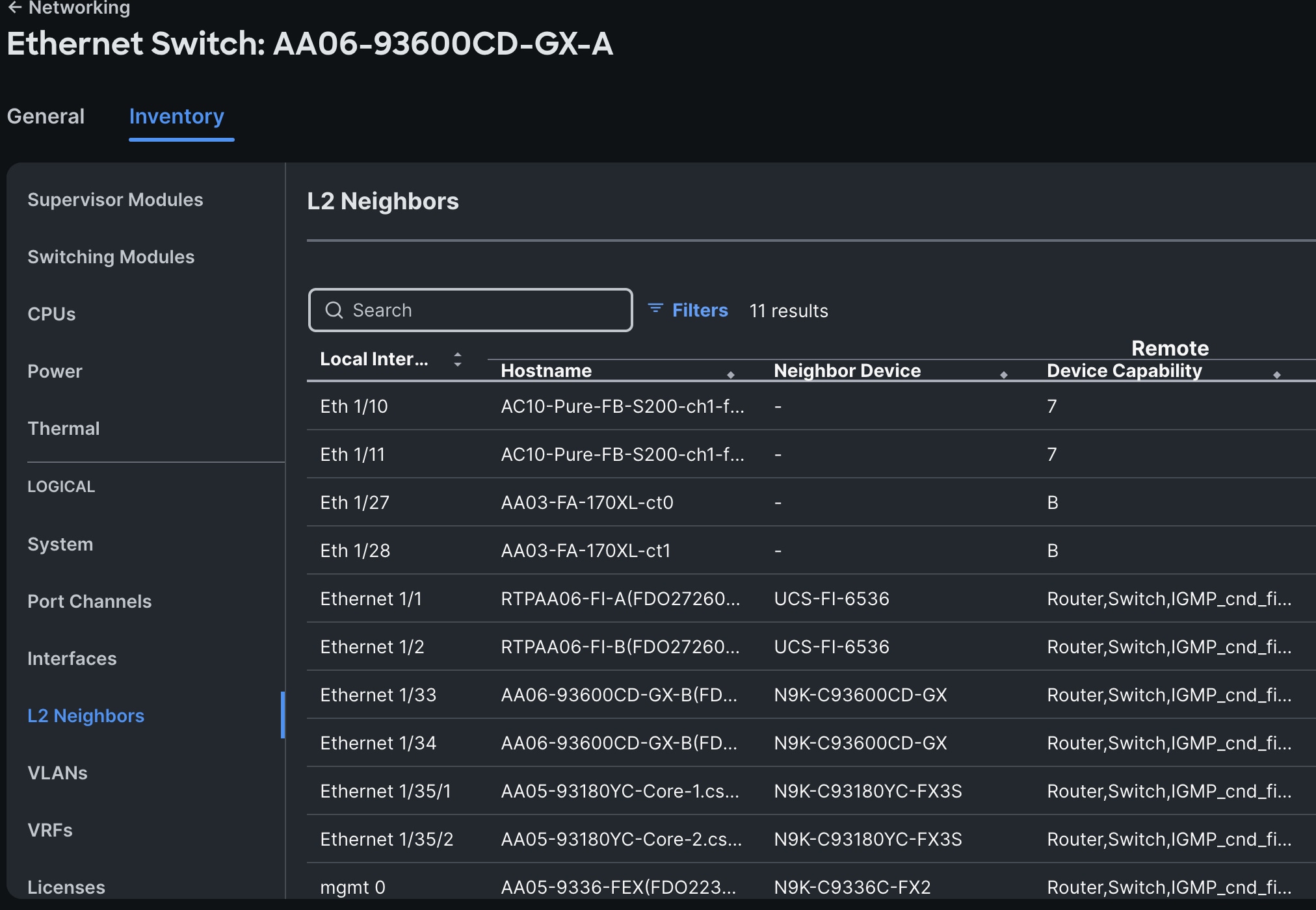The image size is (1316, 910).
Task: Click into the Search field
Action: (481, 310)
